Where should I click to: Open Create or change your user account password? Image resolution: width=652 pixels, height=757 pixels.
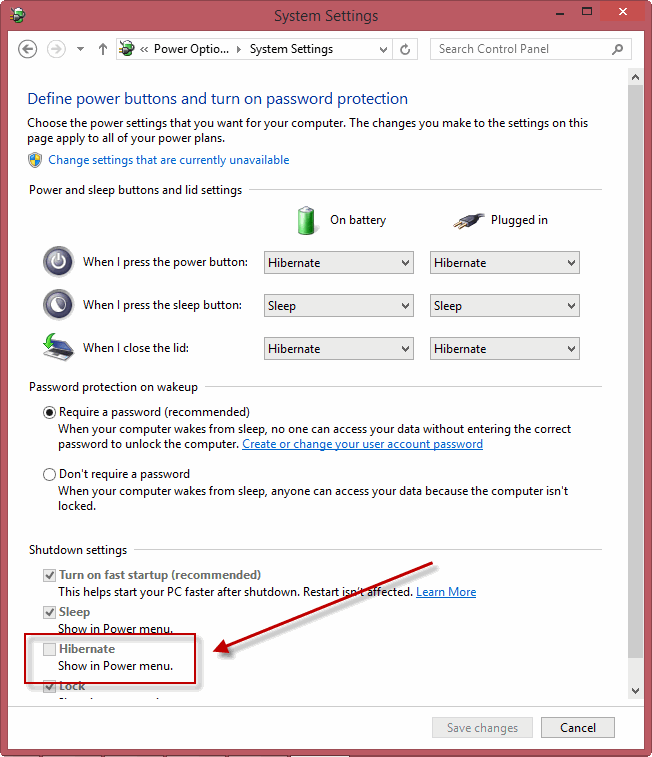coord(362,444)
